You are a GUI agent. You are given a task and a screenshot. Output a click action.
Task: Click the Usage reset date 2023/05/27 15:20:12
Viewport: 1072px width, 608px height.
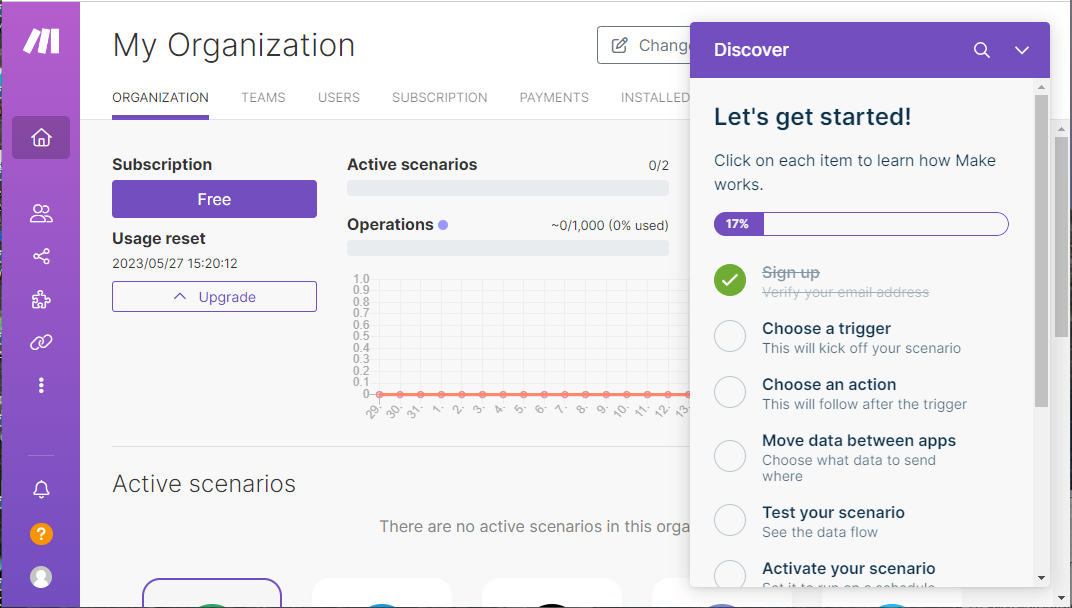[174, 263]
